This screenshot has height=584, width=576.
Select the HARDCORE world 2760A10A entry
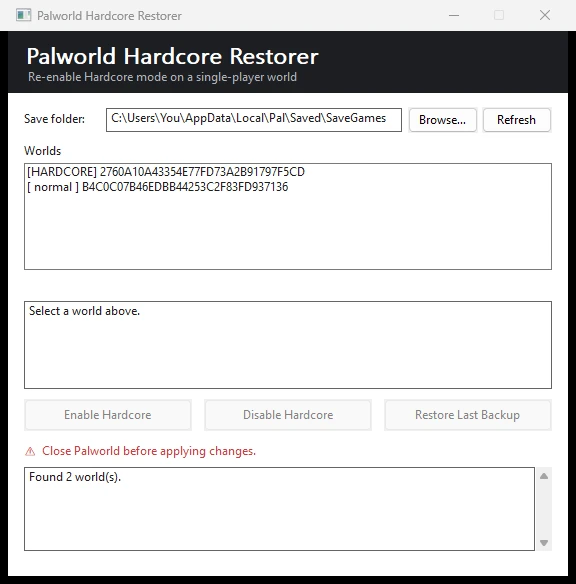point(288,172)
